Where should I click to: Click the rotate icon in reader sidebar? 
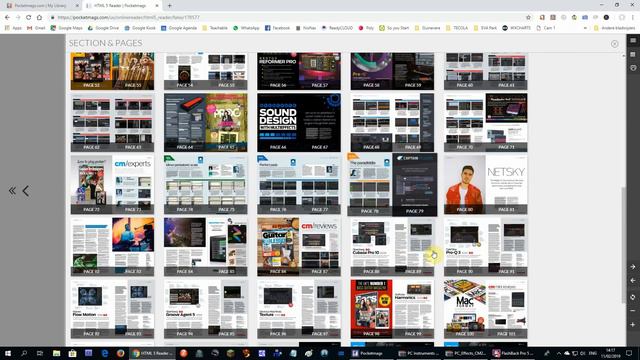pos(633,297)
